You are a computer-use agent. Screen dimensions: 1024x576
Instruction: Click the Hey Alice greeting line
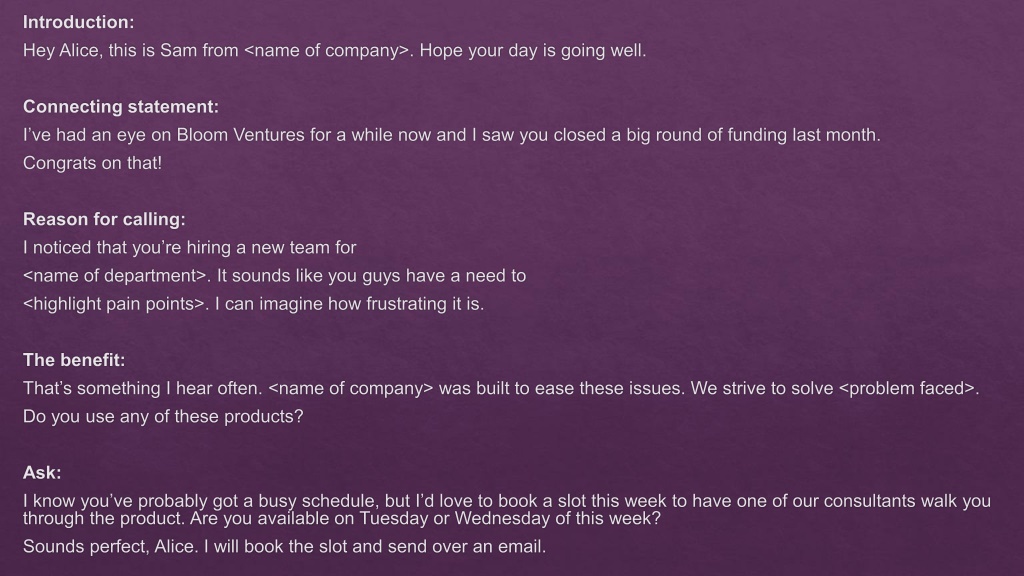pos(334,50)
